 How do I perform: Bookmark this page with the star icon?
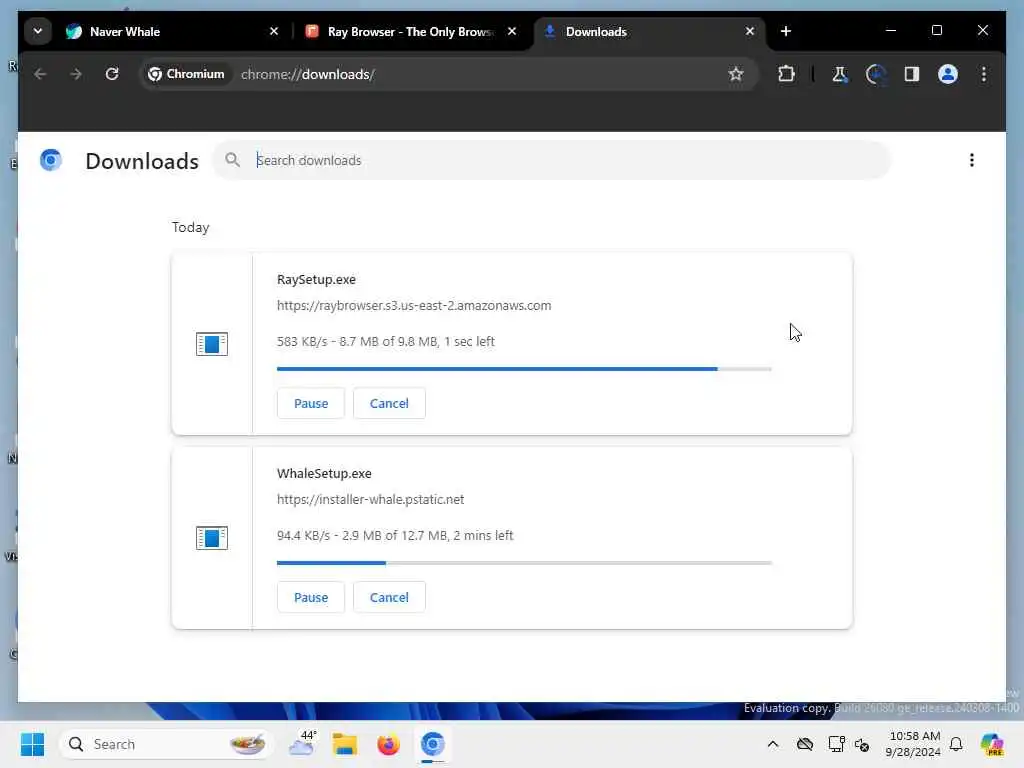(736, 74)
